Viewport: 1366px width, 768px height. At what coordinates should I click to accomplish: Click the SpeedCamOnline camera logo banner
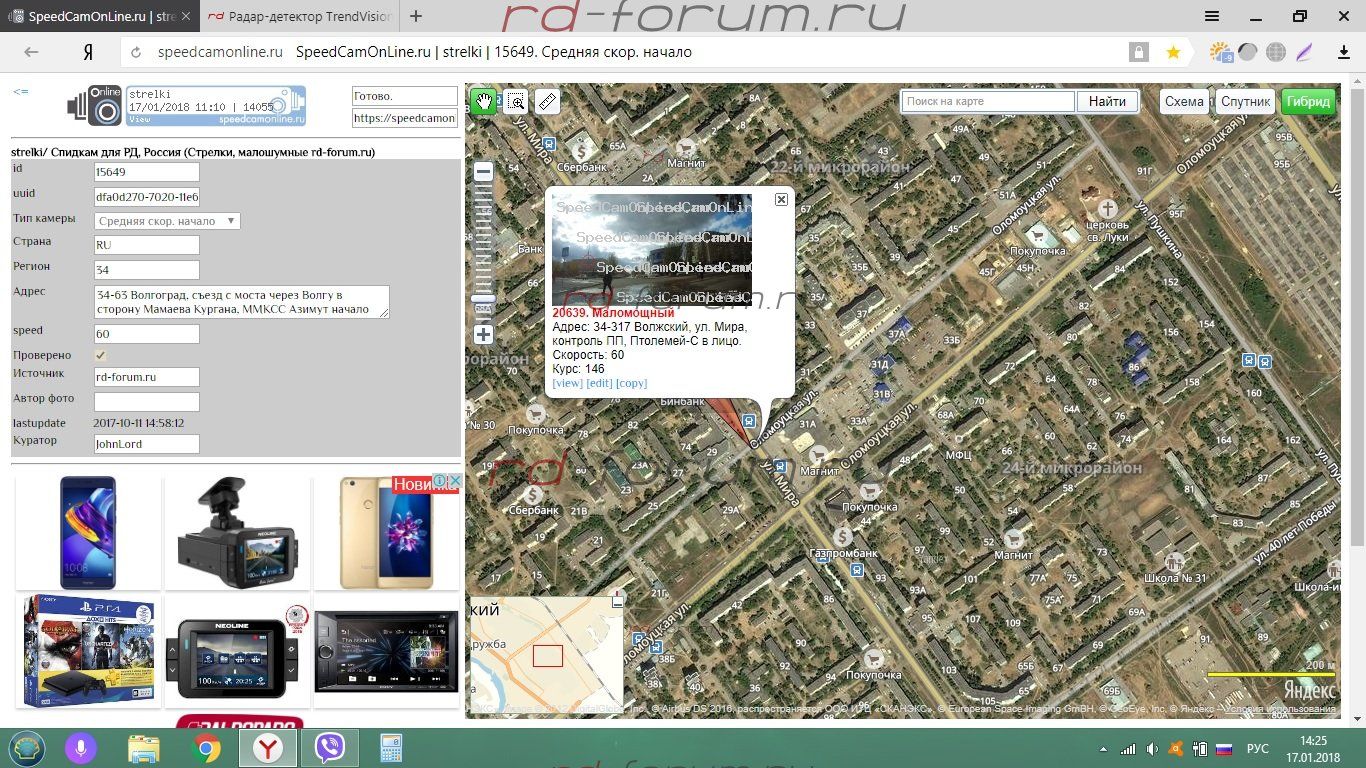pos(186,106)
